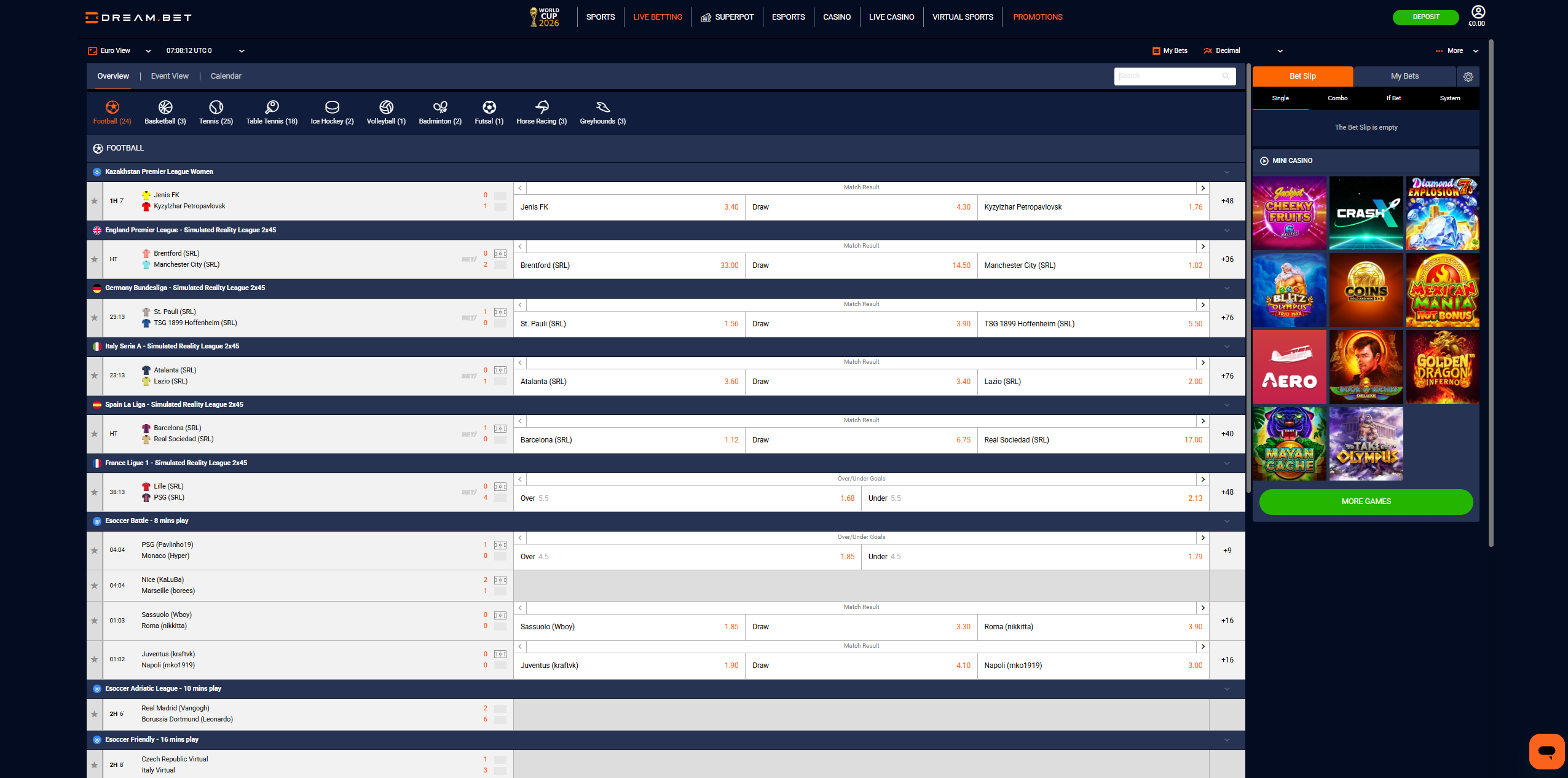
Task: Open pitch view for St. Pauli match
Action: coord(500,312)
